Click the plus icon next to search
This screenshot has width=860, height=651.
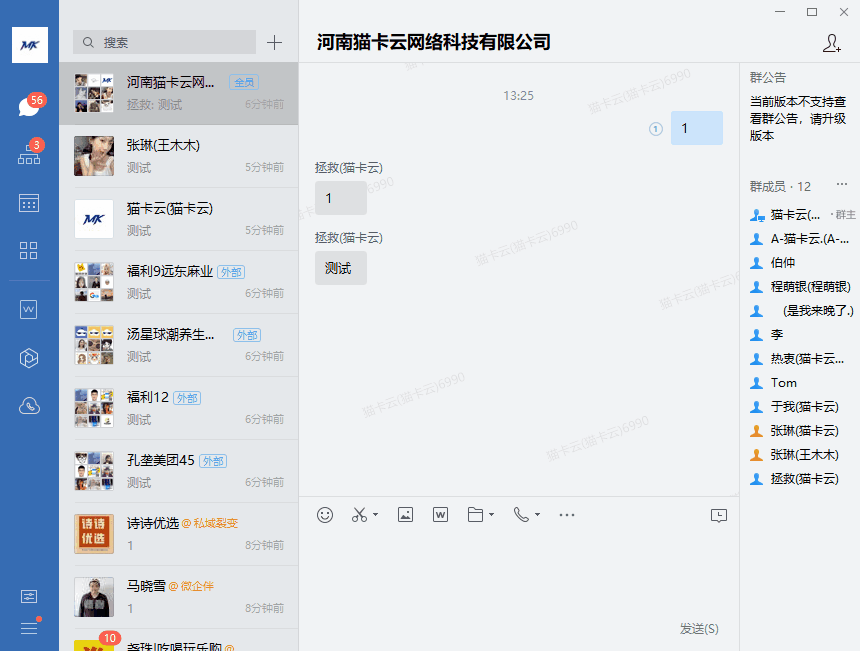pos(274,42)
